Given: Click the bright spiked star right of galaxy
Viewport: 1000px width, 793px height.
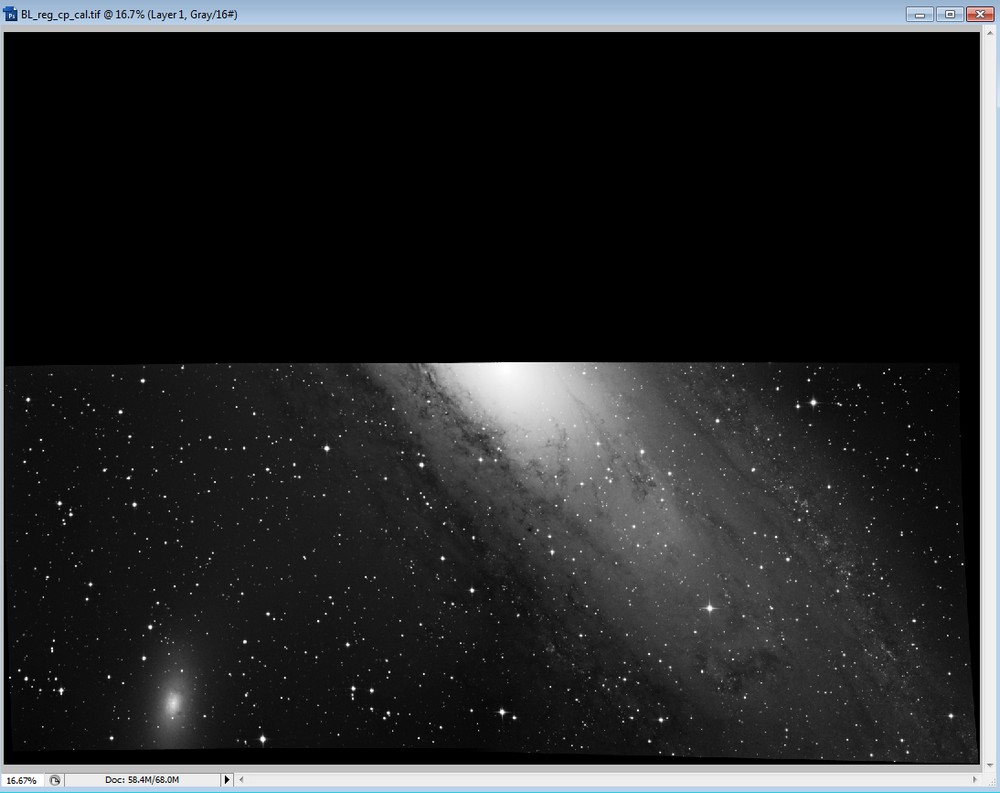Looking at the screenshot, I should coord(710,607).
